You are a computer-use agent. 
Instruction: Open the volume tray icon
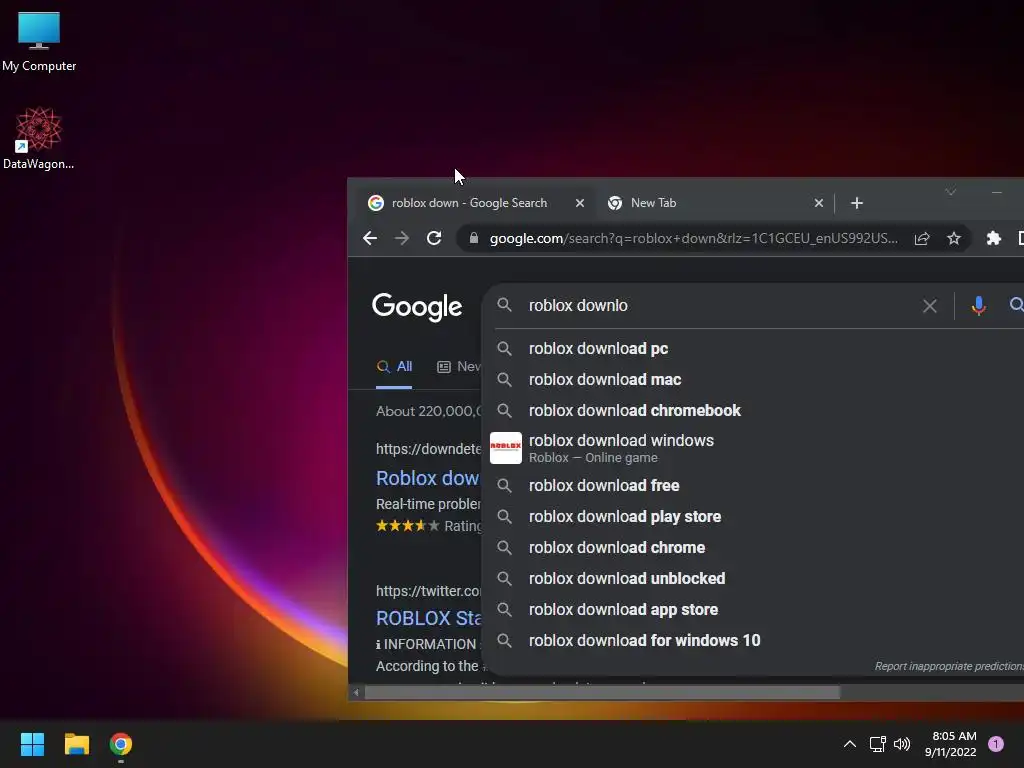tap(902, 744)
